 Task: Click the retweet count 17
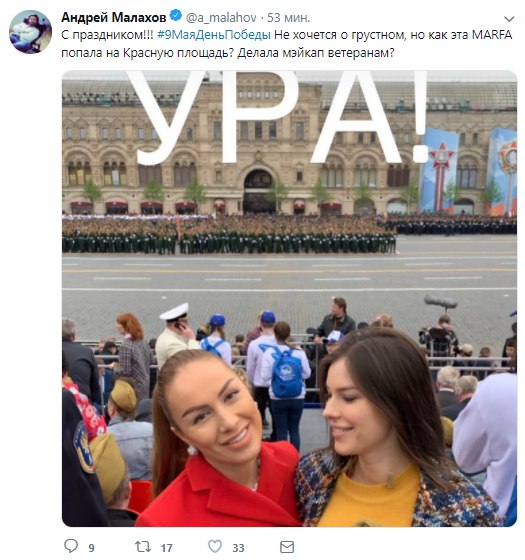pos(166,548)
